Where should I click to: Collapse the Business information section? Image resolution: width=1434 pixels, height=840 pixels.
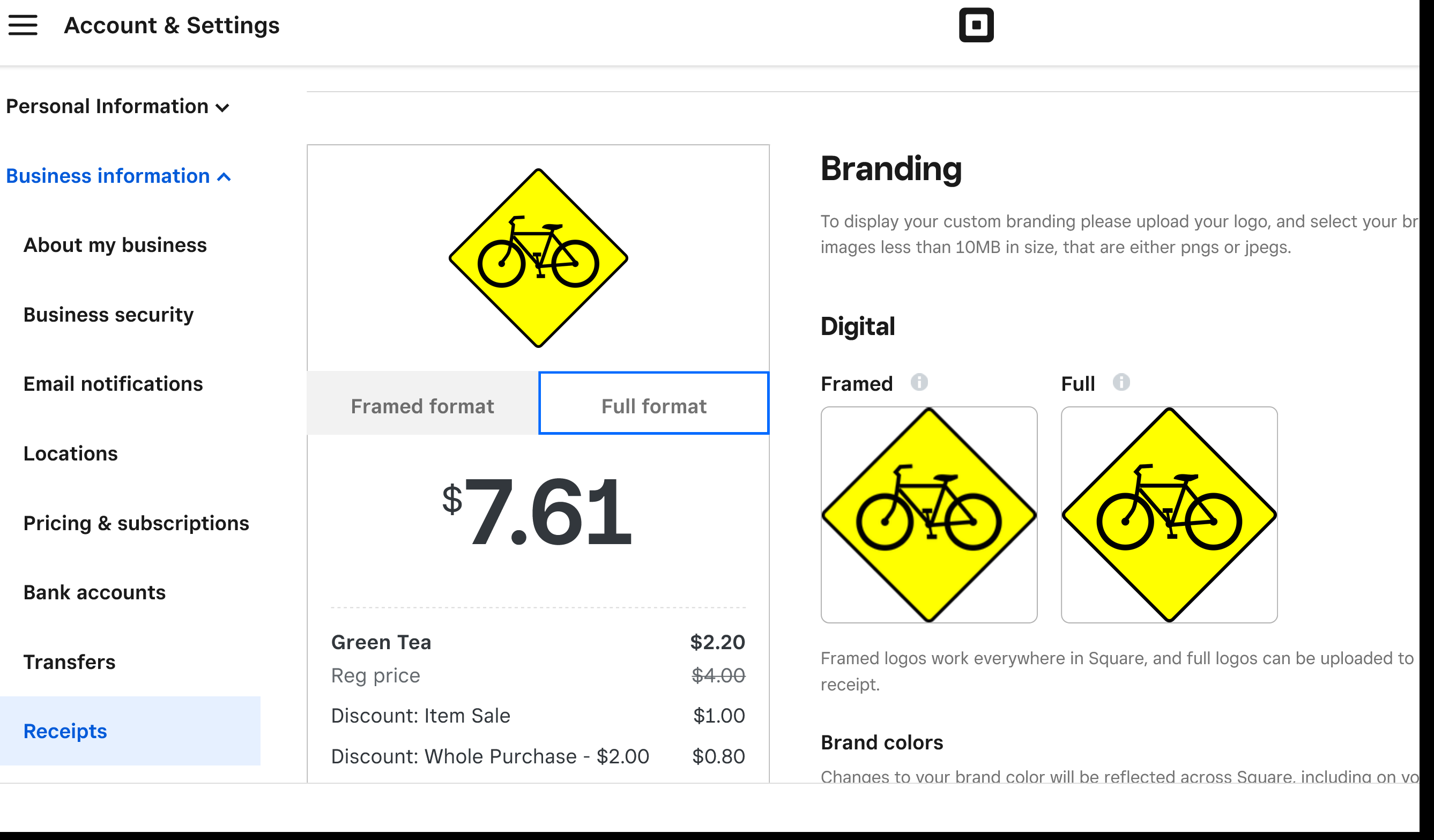point(118,176)
